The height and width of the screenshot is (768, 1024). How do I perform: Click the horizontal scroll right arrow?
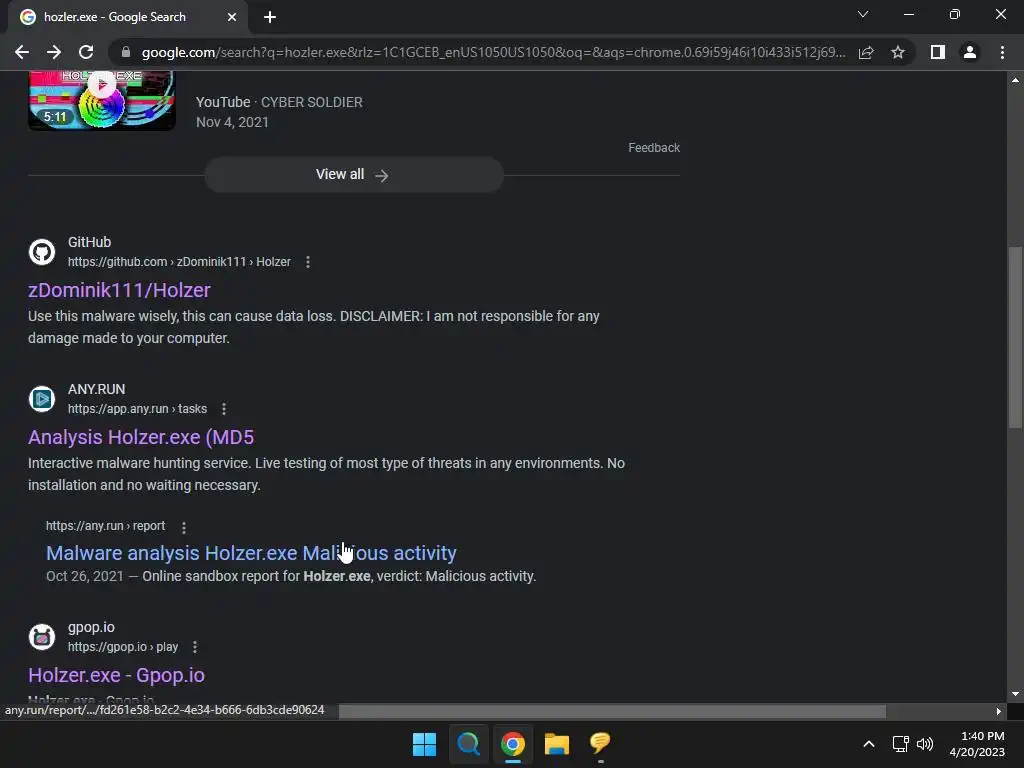click(x=999, y=711)
